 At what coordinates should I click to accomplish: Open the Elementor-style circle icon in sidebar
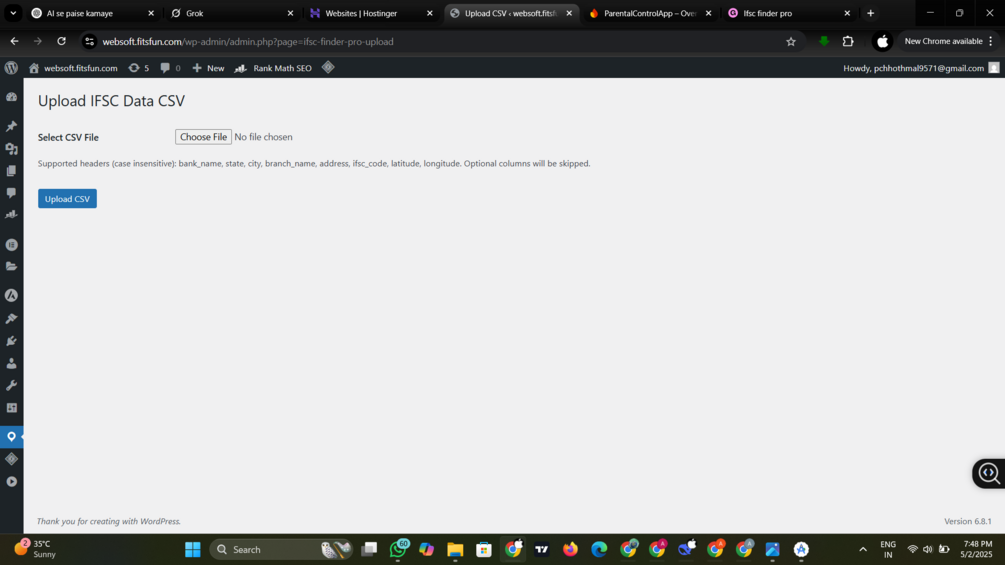[x=12, y=245]
